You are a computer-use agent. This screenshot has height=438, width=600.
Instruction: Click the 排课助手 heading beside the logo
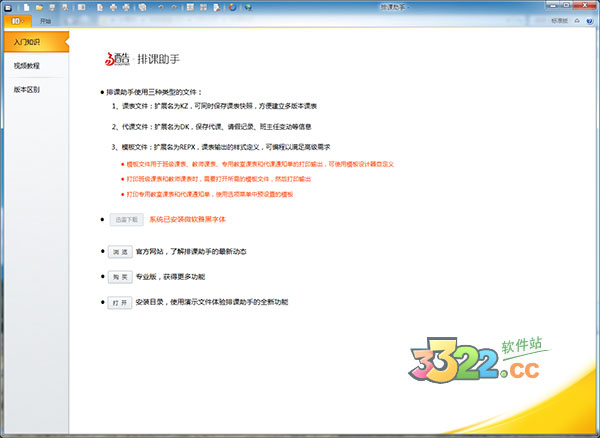[158, 59]
